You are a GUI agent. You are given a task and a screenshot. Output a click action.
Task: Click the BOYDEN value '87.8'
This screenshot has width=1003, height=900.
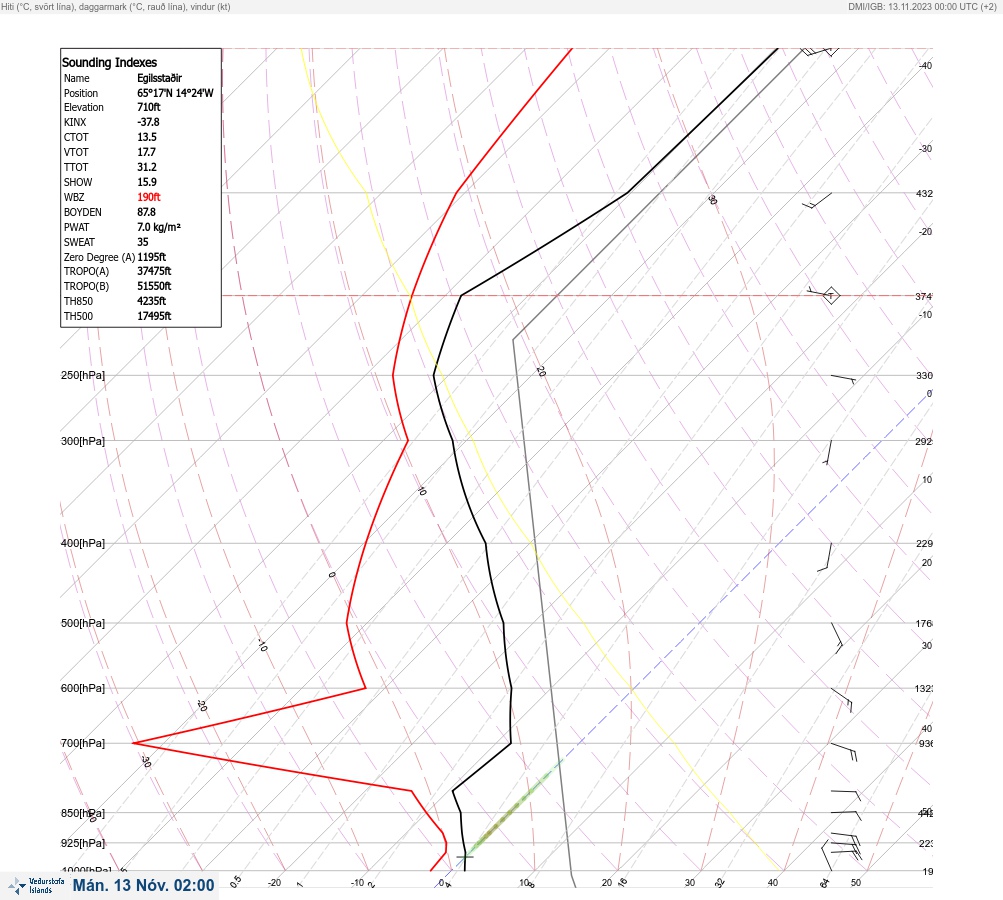coord(146,212)
